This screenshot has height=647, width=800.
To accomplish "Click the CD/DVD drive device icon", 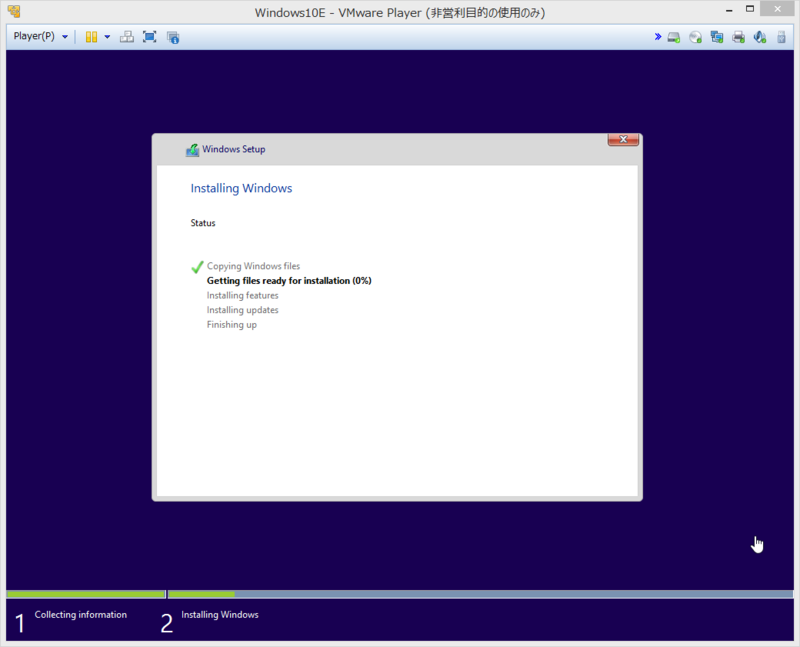I will coord(695,37).
